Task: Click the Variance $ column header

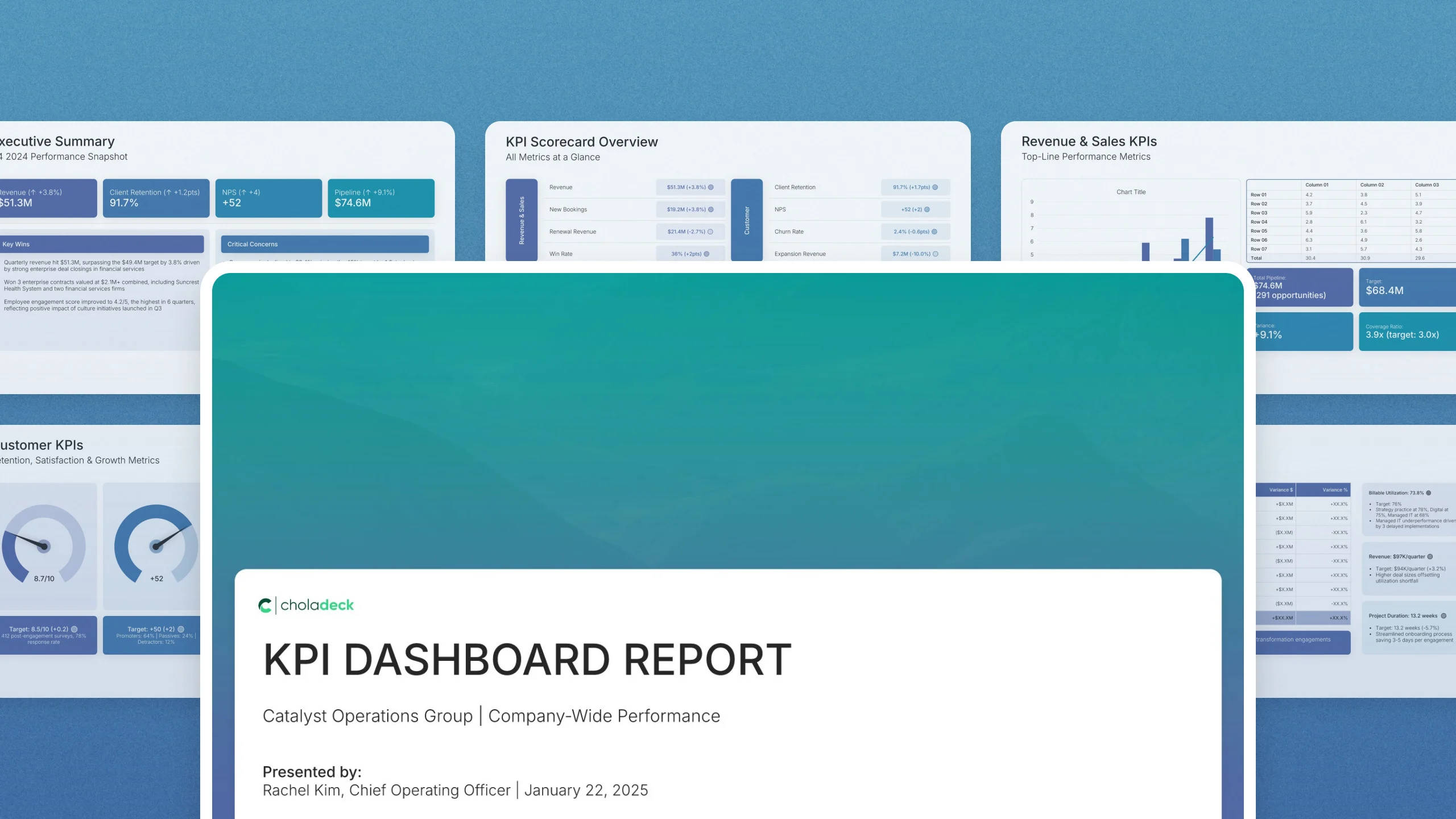Action: click(x=1281, y=490)
